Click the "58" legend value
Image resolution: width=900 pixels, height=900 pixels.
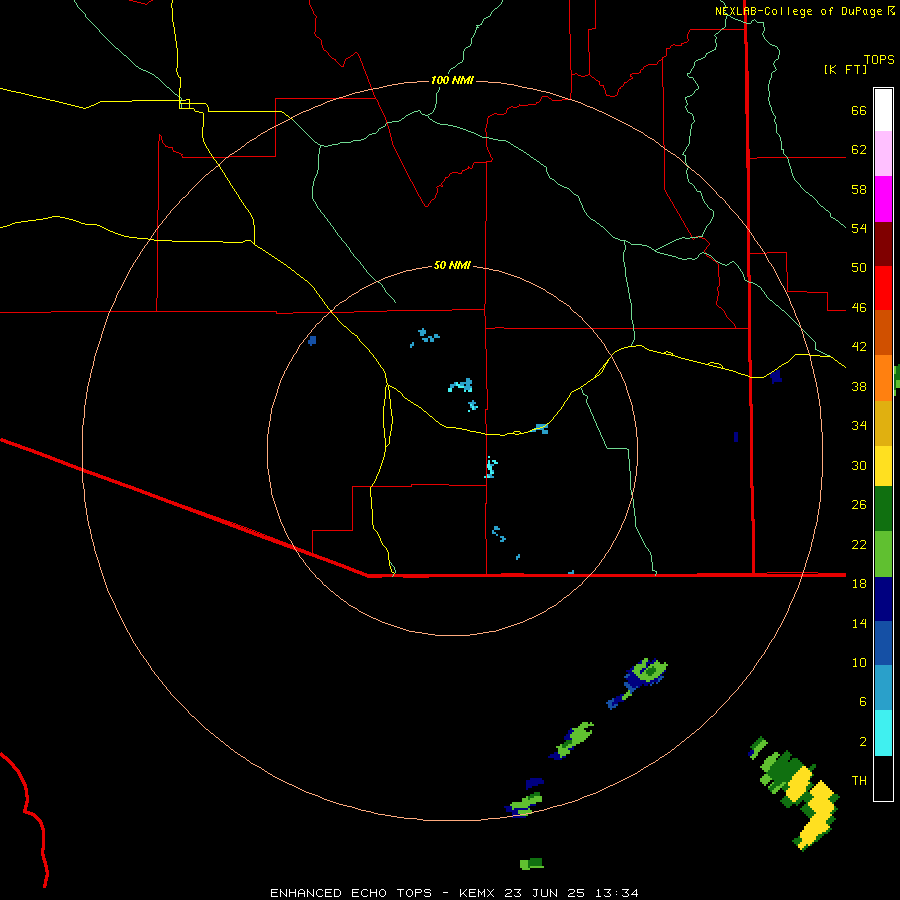(859, 189)
